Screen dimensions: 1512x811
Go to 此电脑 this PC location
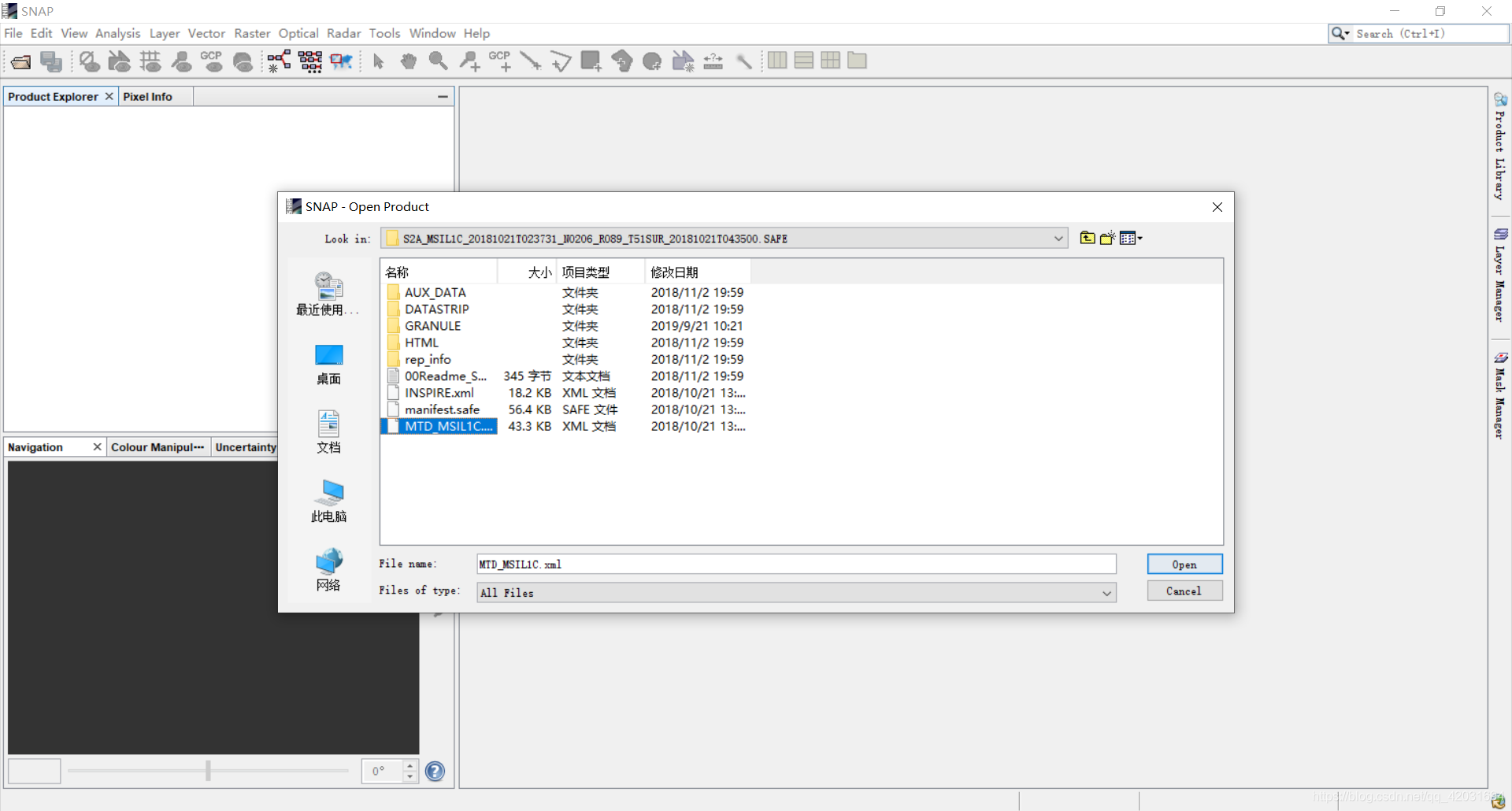pyautogui.click(x=328, y=502)
